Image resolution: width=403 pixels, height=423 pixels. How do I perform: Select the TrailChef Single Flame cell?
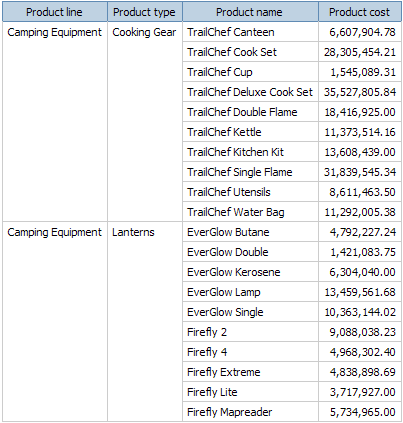pyautogui.click(x=250, y=172)
